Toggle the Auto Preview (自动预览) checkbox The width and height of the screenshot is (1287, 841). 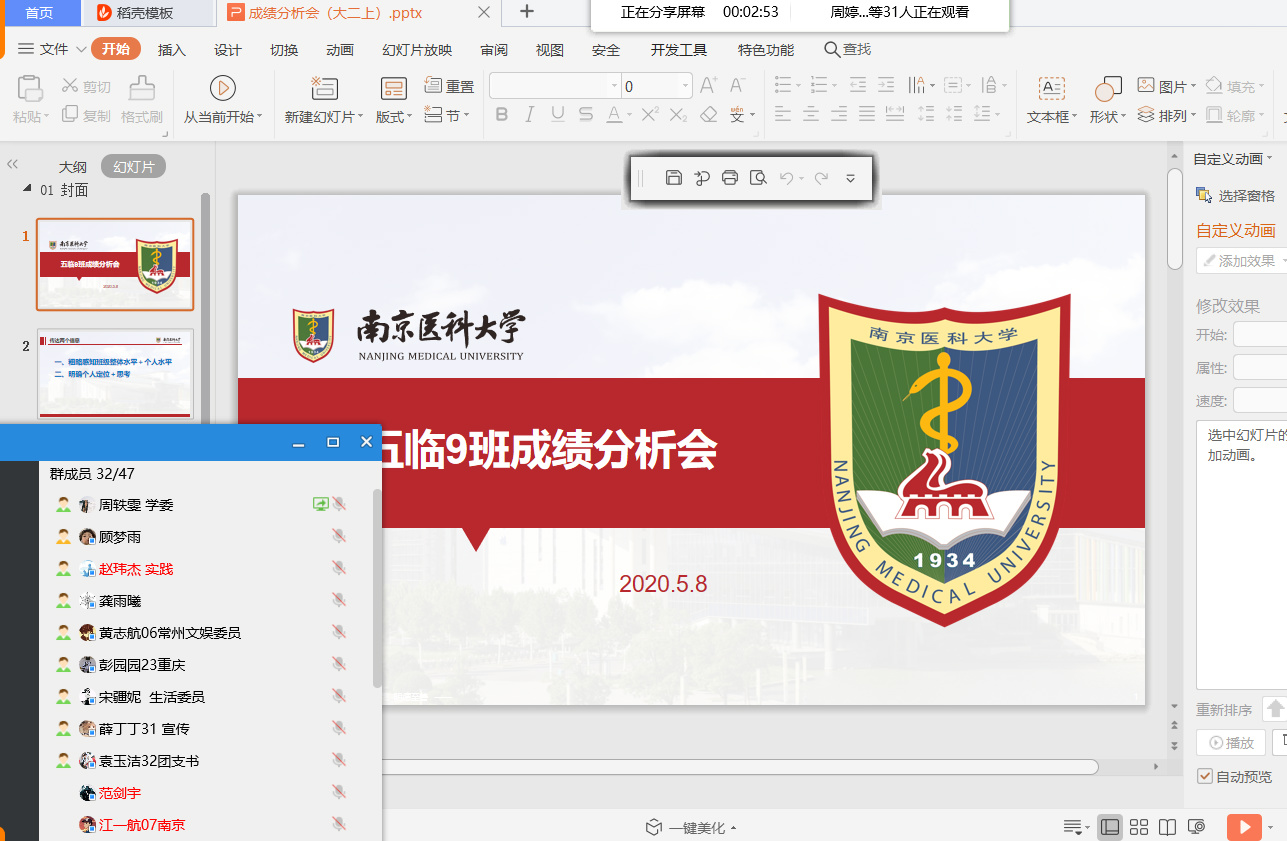(1205, 776)
